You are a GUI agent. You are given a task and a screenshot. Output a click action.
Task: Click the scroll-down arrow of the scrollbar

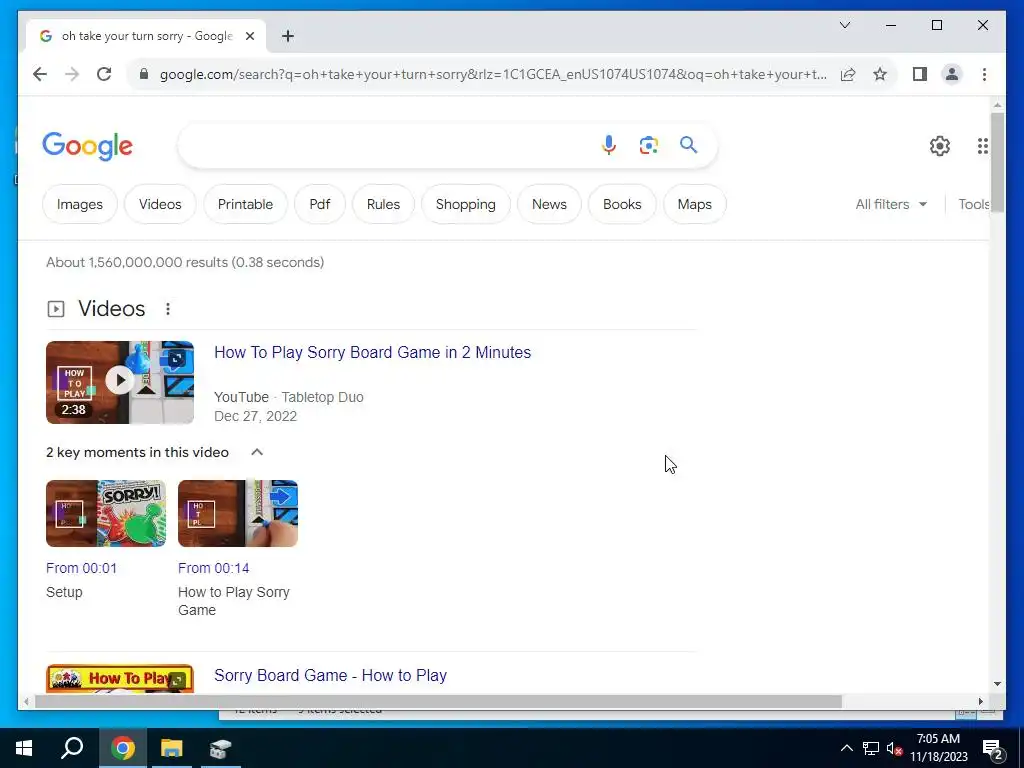pos(997,684)
